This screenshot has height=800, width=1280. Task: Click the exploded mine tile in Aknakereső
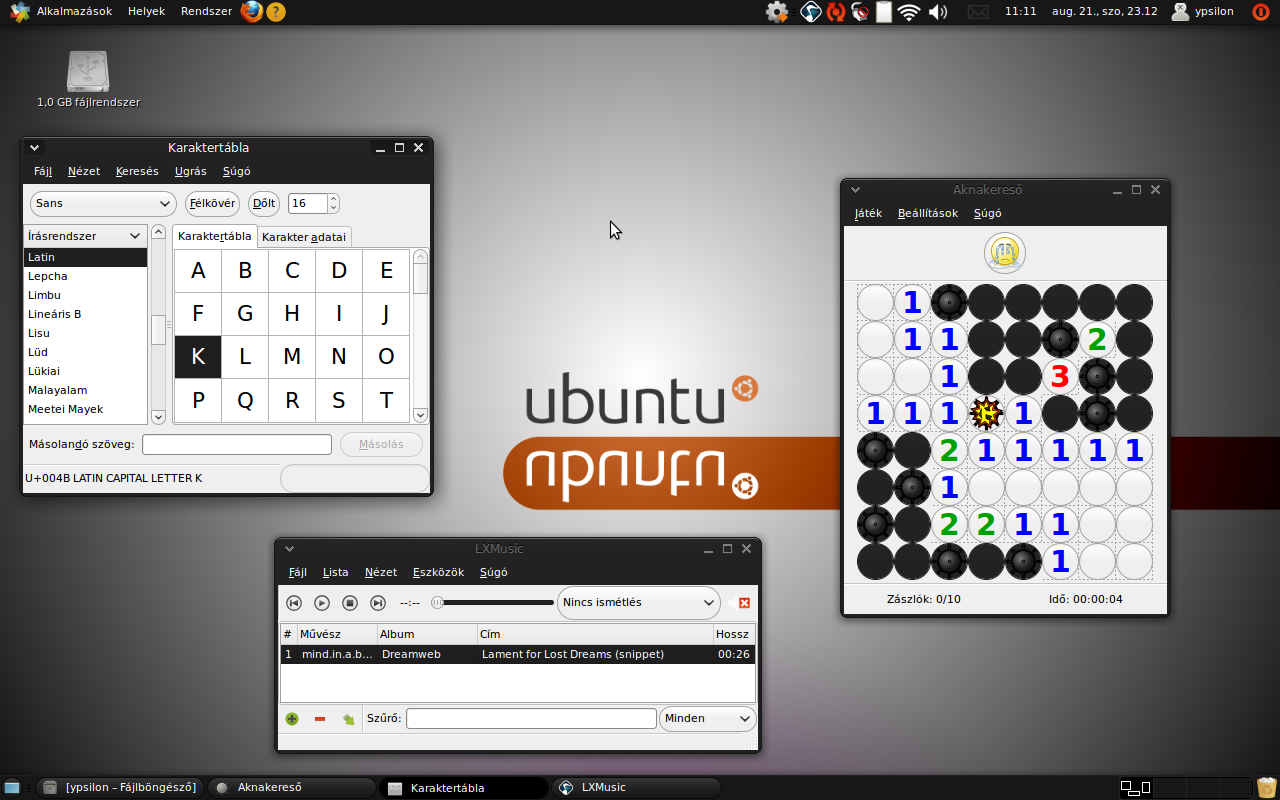[986, 412]
